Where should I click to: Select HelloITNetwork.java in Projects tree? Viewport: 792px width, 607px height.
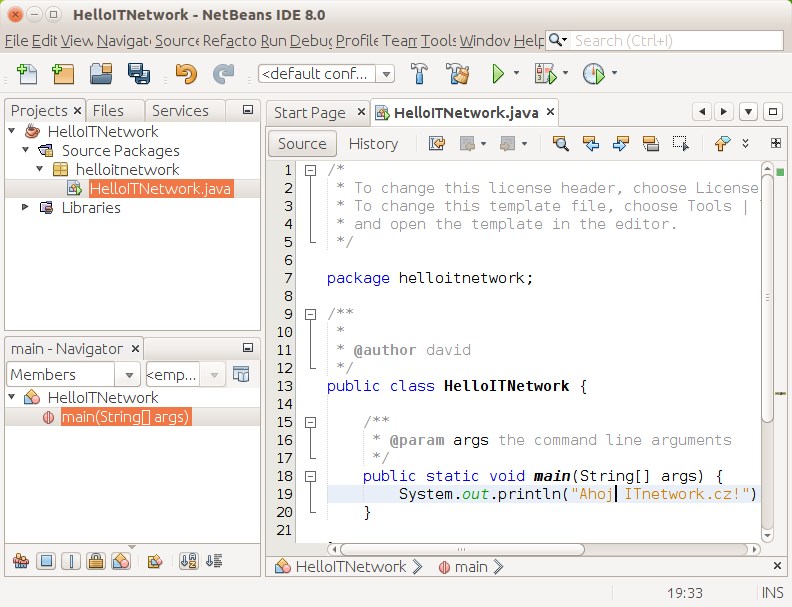coord(160,188)
